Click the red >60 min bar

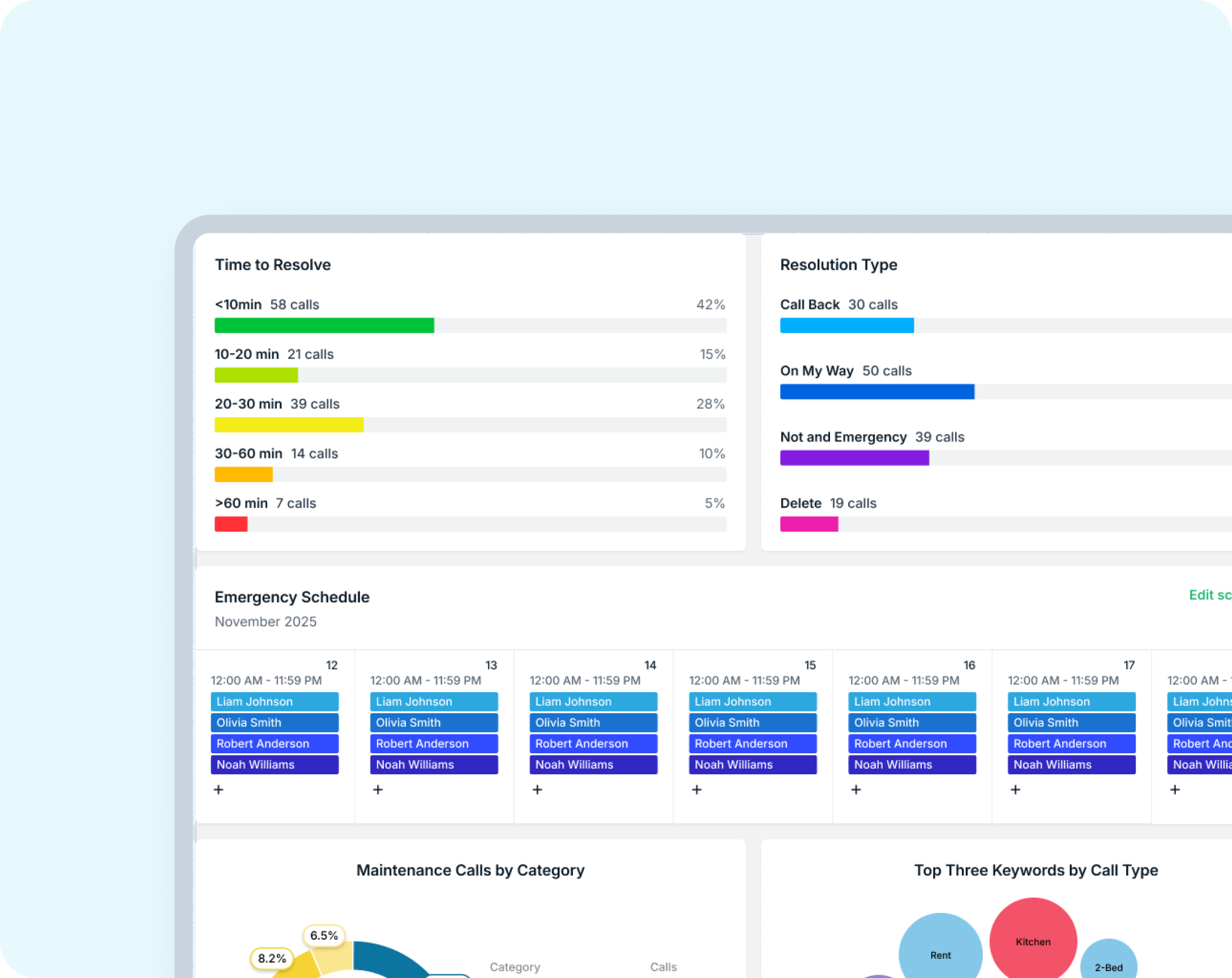coord(231,524)
